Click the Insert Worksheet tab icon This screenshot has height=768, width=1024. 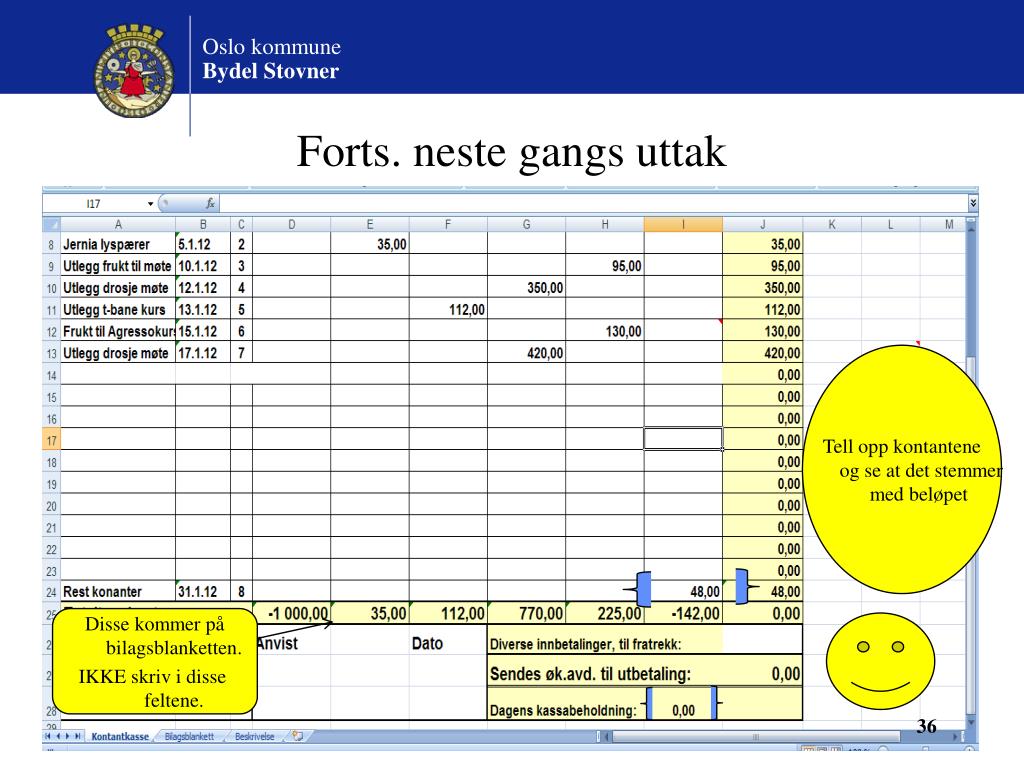pos(298,736)
